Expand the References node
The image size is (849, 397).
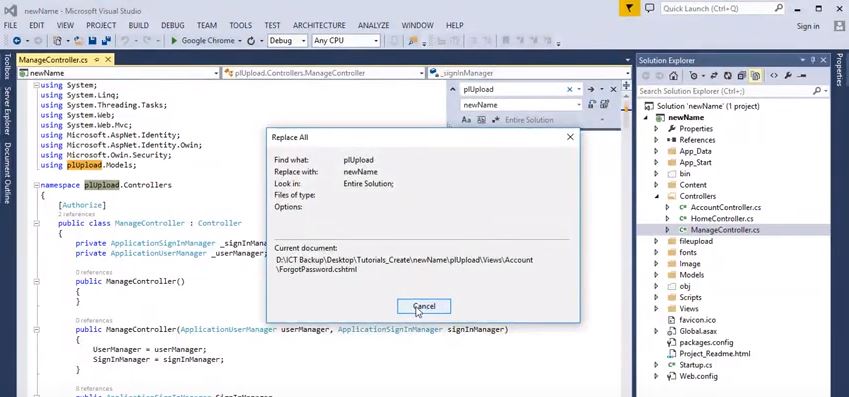click(656, 140)
